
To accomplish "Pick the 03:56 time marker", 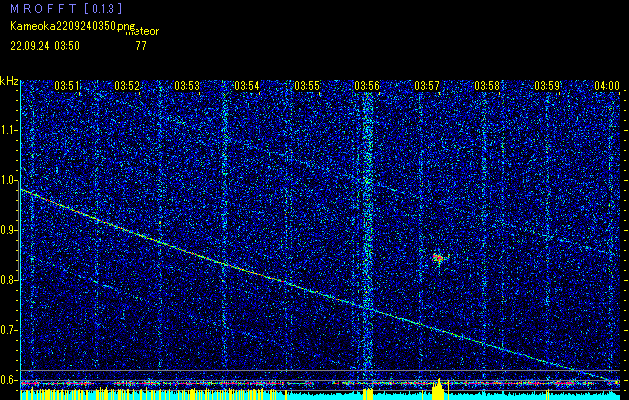I will click(367, 85).
